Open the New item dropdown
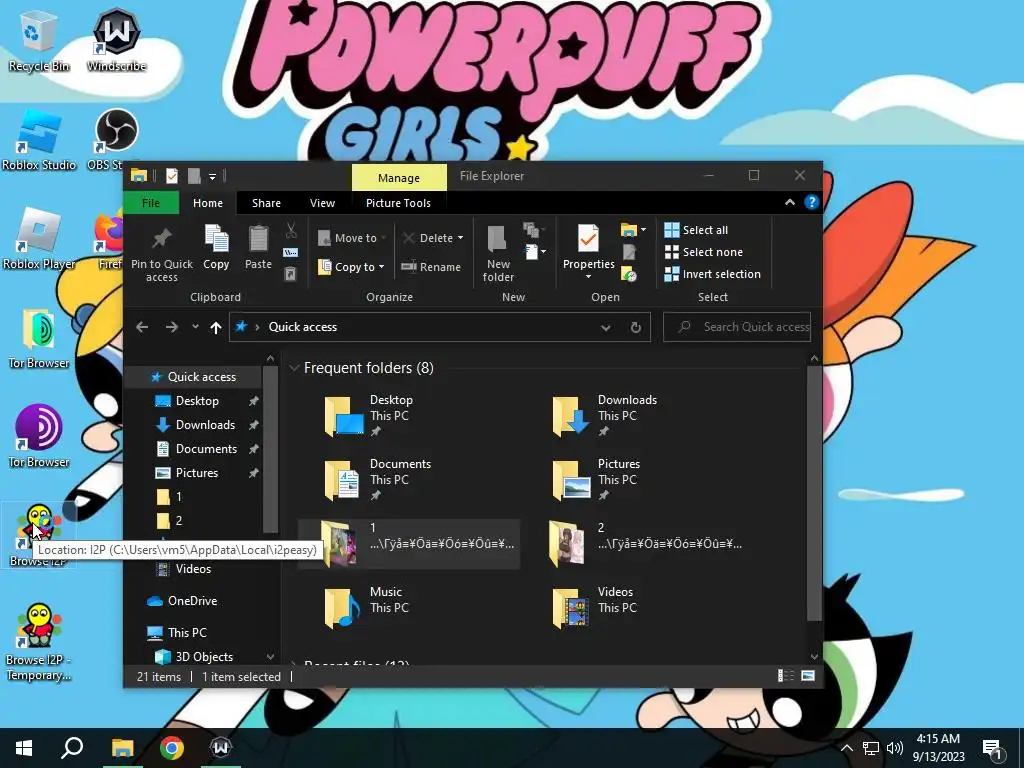1024x768 pixels. pos(535,251)
